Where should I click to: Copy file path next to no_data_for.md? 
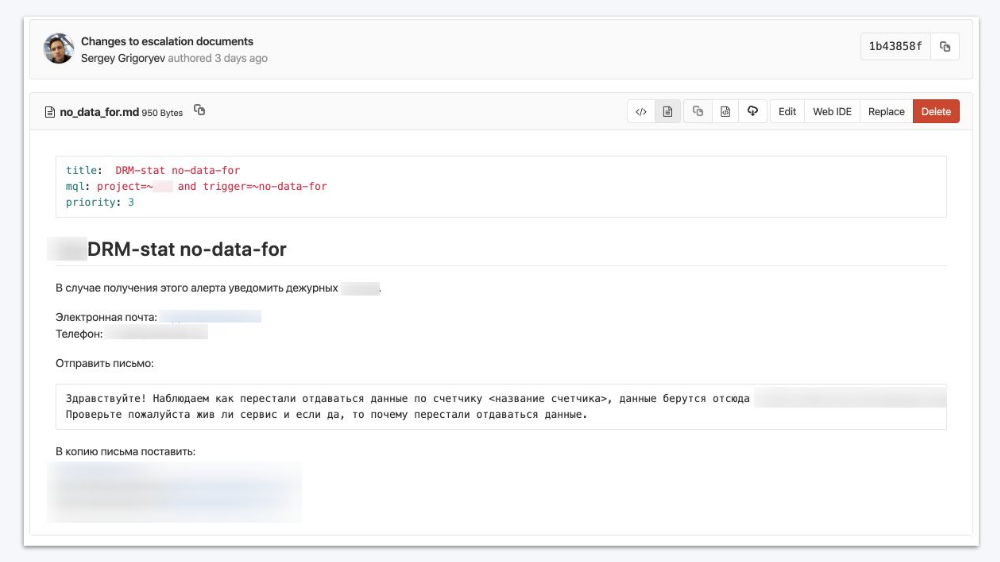pos(200,110)
